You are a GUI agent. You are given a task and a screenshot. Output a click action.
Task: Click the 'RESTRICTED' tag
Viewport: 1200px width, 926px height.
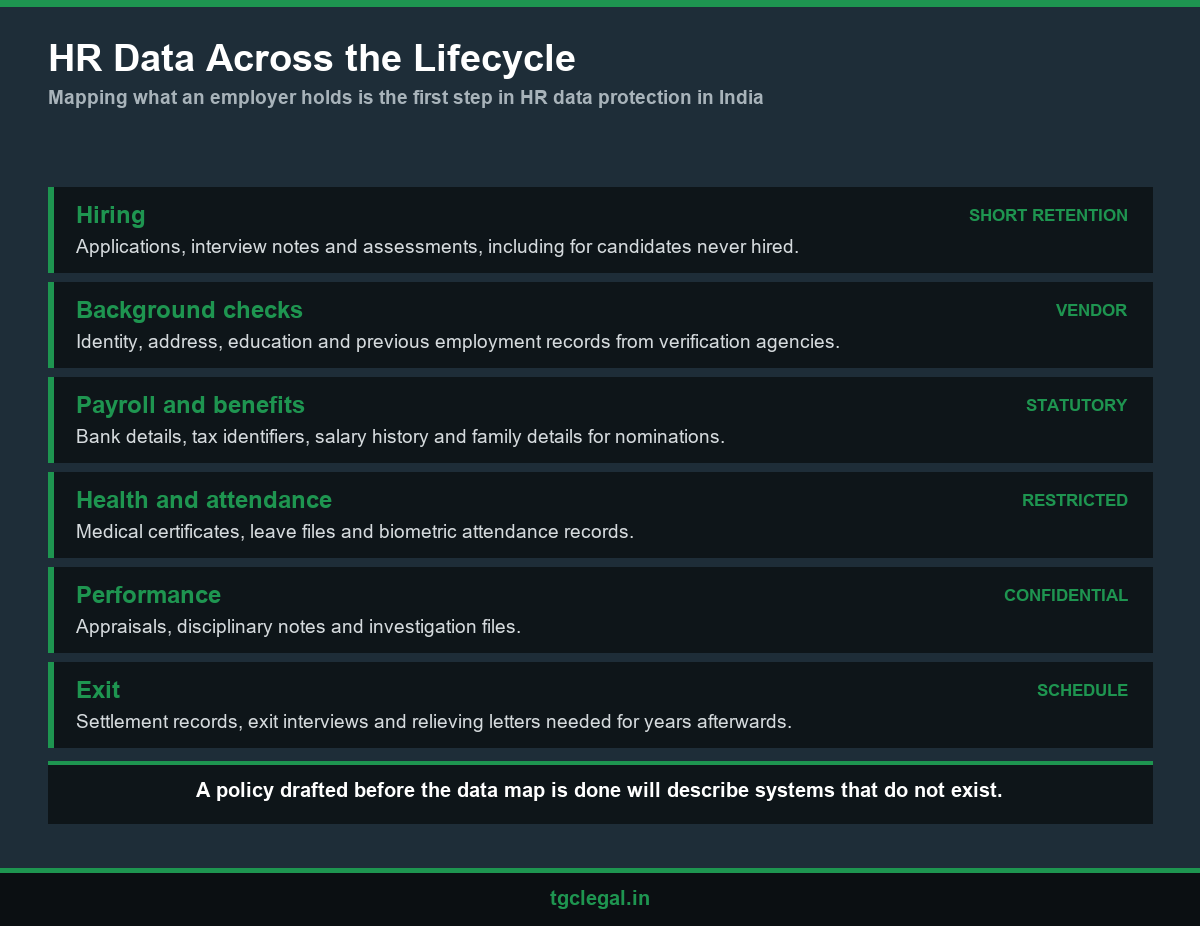pyautogui.click(x=1075, y=500)
